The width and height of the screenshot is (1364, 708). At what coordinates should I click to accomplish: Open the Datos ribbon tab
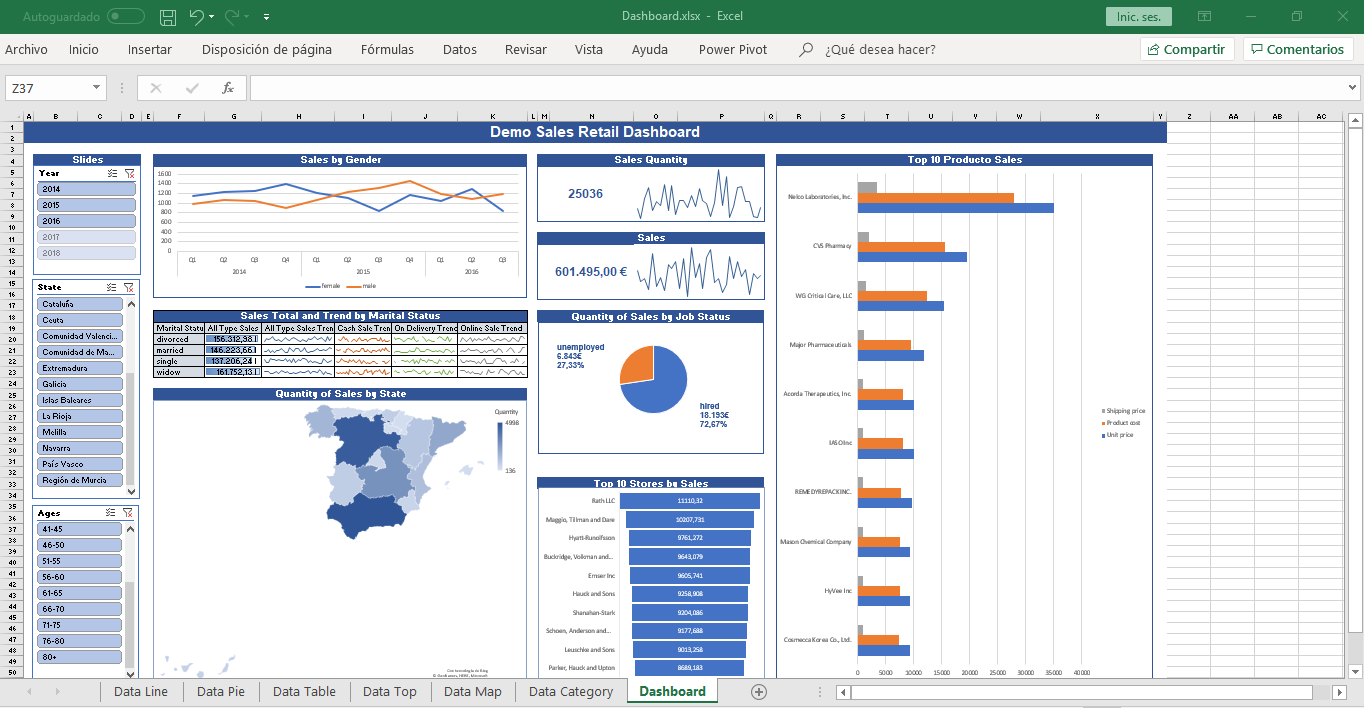(460, 50)
